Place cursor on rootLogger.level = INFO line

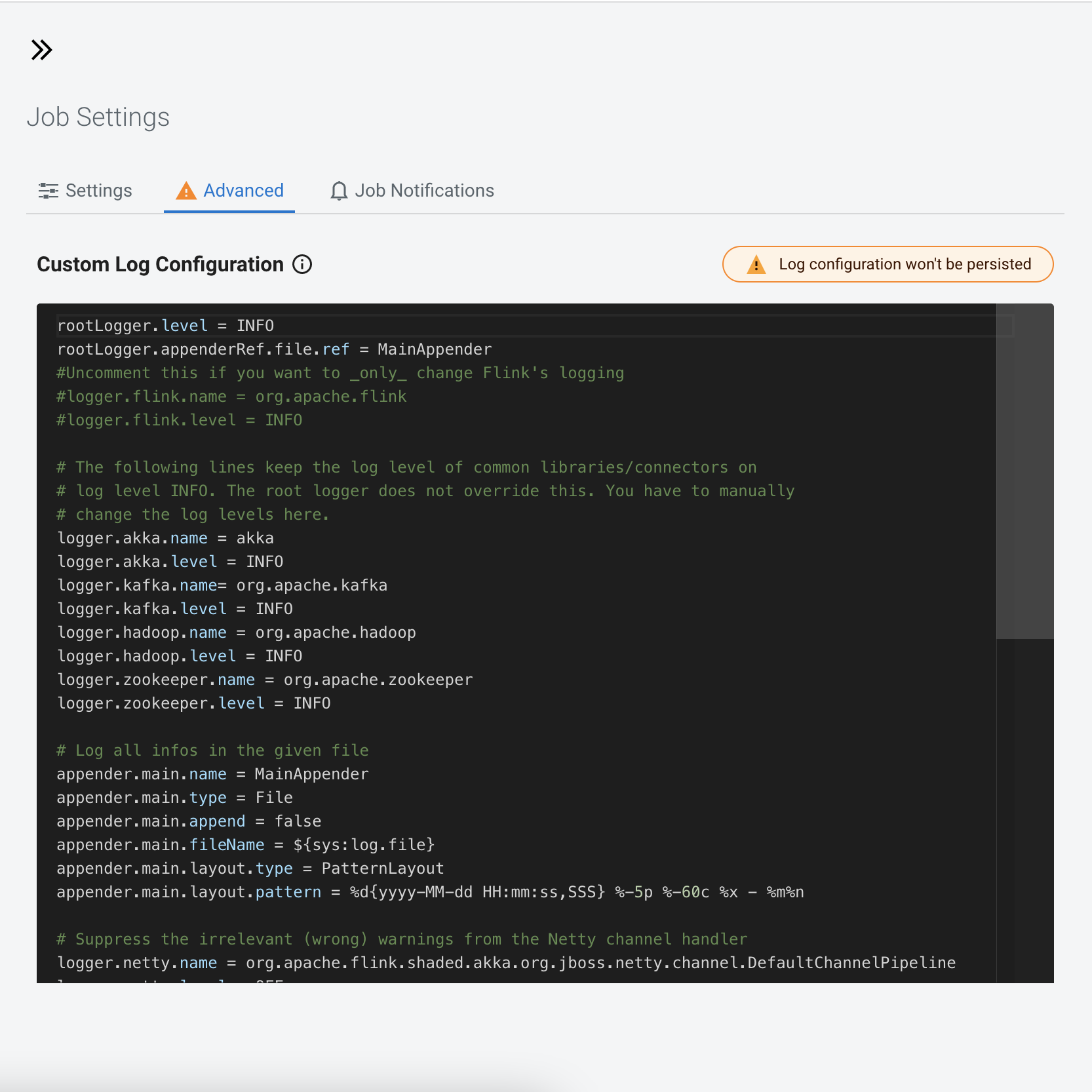166,326
